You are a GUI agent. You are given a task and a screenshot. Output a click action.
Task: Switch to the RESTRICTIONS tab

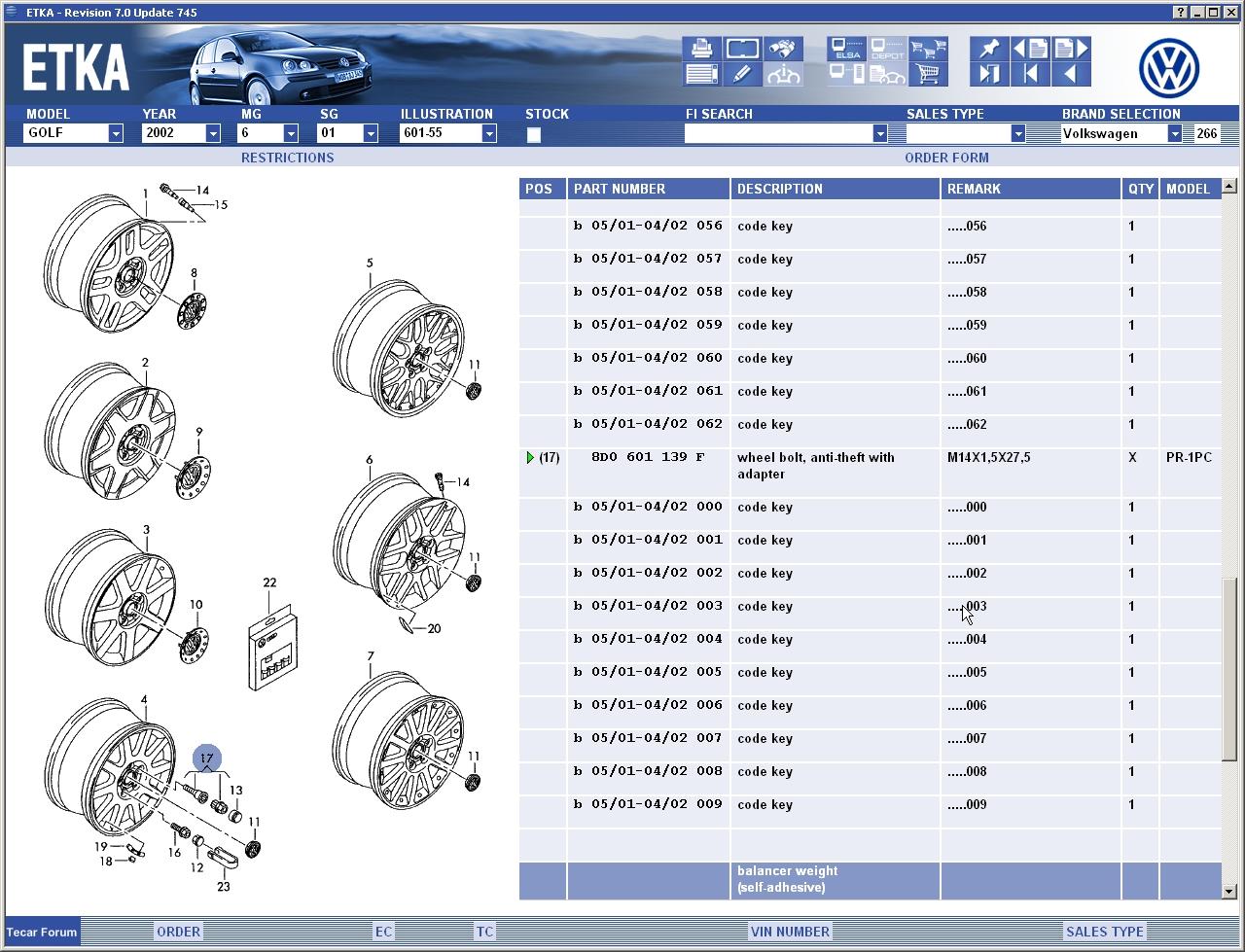pos(287,158)
